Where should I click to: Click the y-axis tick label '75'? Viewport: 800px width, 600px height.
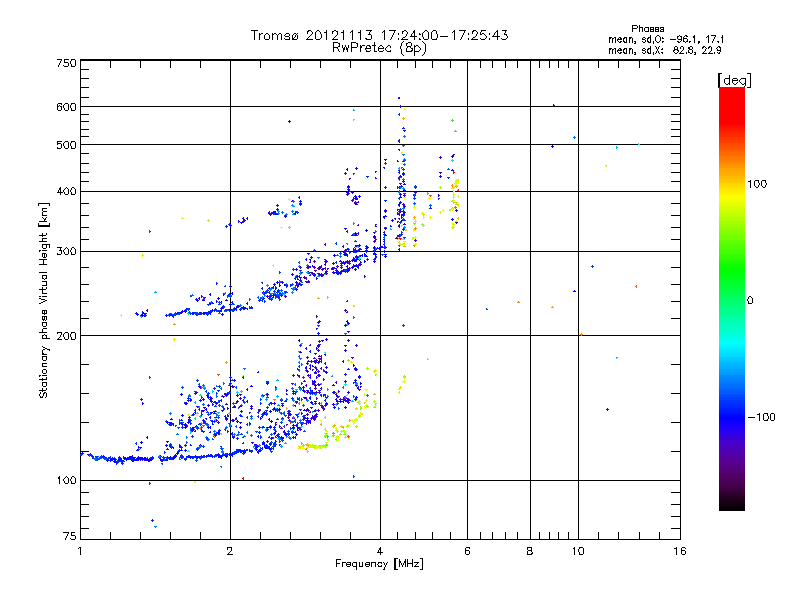coord(70,536)
